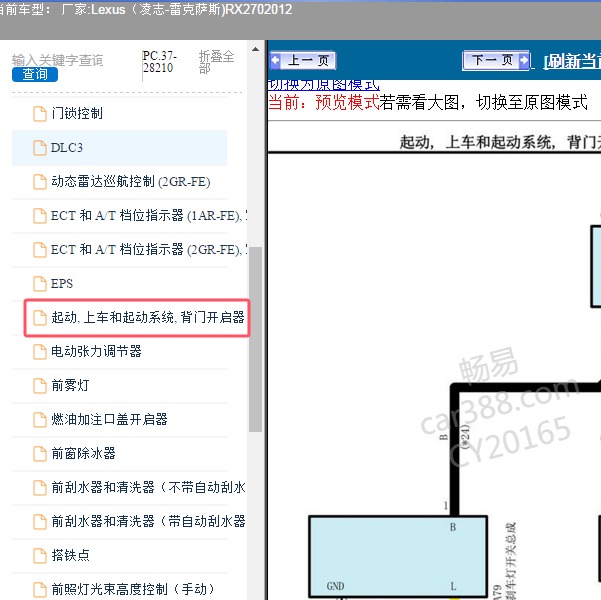
Task: Open the 门锁控制 tree item
Action: tap(77, 113)
